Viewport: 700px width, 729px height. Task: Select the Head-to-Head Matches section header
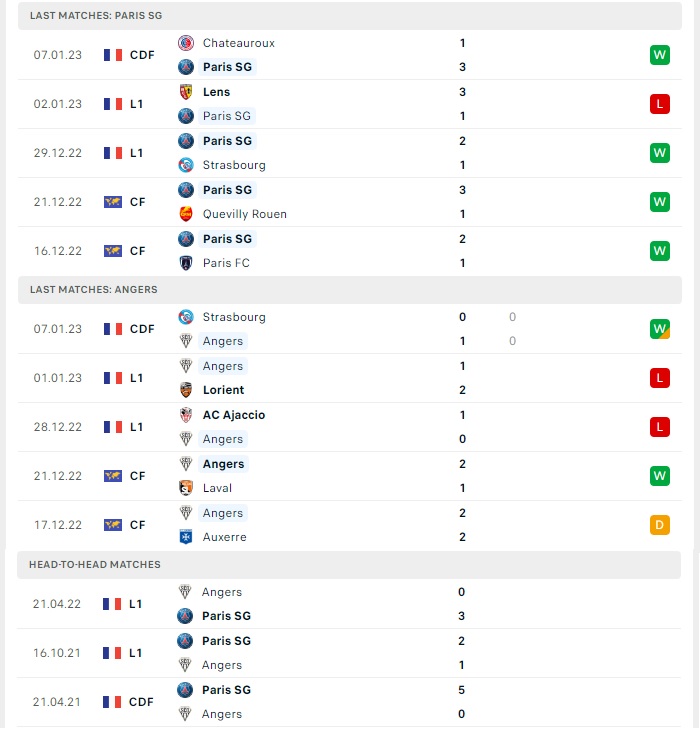coord(349,565)
